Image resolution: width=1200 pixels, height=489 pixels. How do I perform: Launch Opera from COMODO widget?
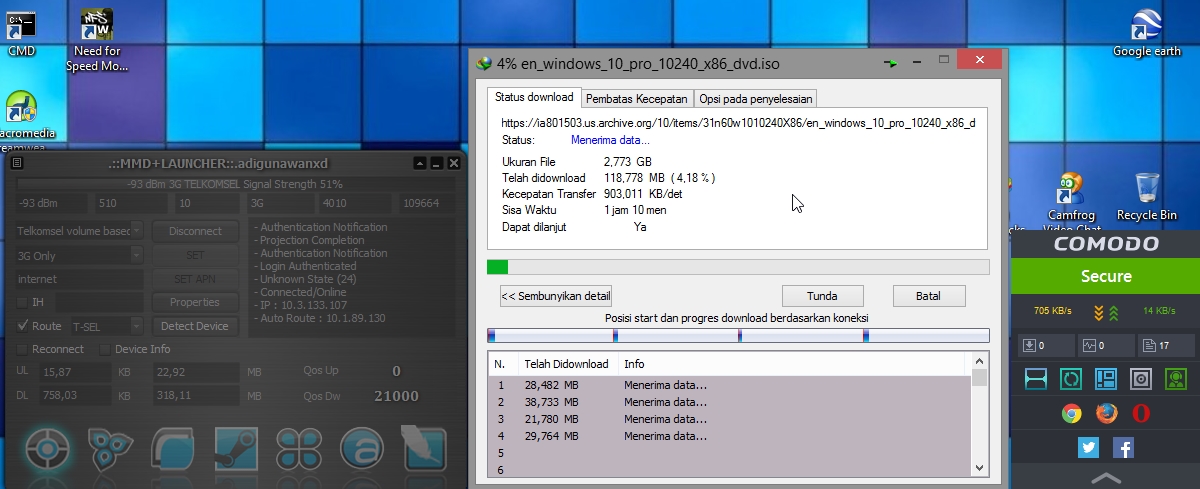click(1141, 413)
